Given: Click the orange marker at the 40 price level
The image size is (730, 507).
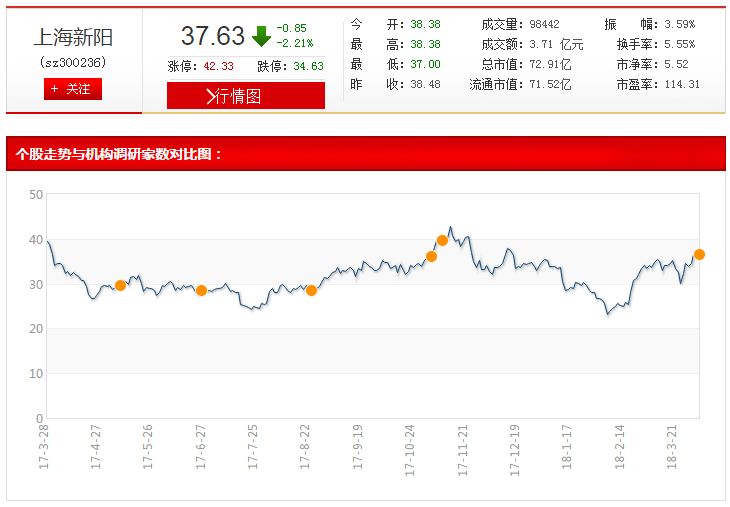Looking at the screenshot, I should pyautogui.click(x=442, y=241).
